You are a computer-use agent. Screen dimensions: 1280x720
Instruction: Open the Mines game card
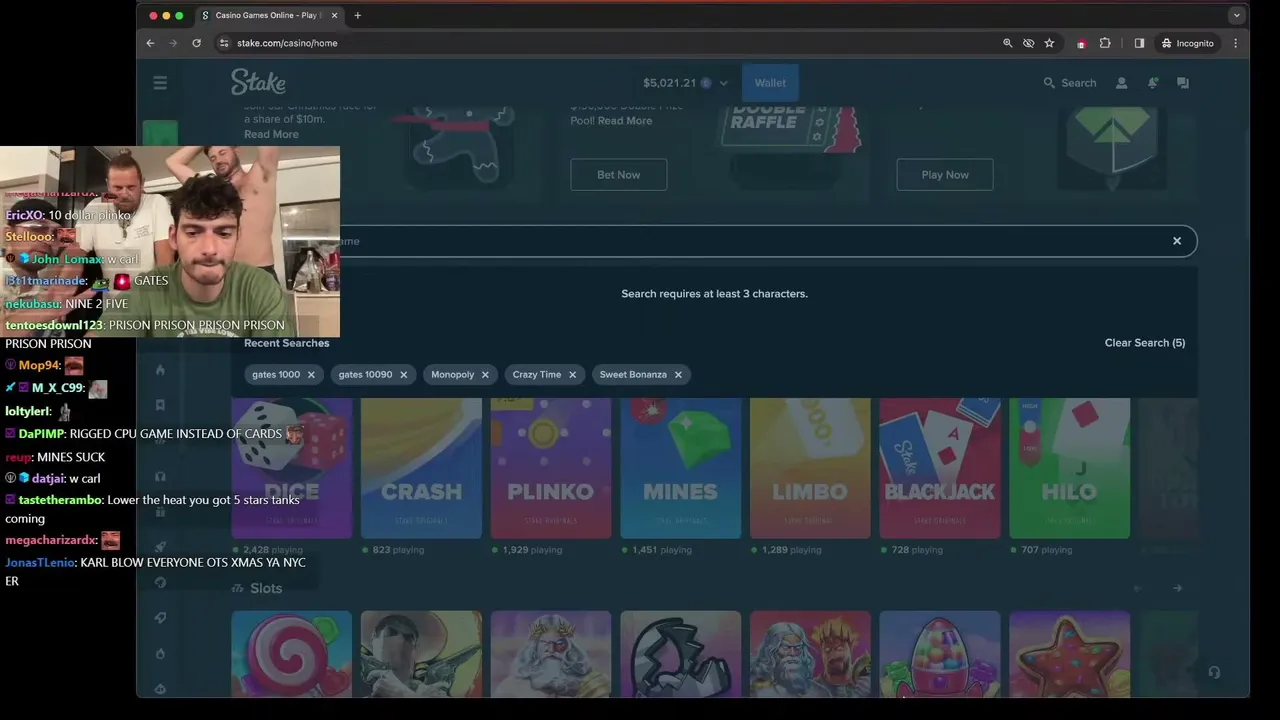click(x=681, y=468)
